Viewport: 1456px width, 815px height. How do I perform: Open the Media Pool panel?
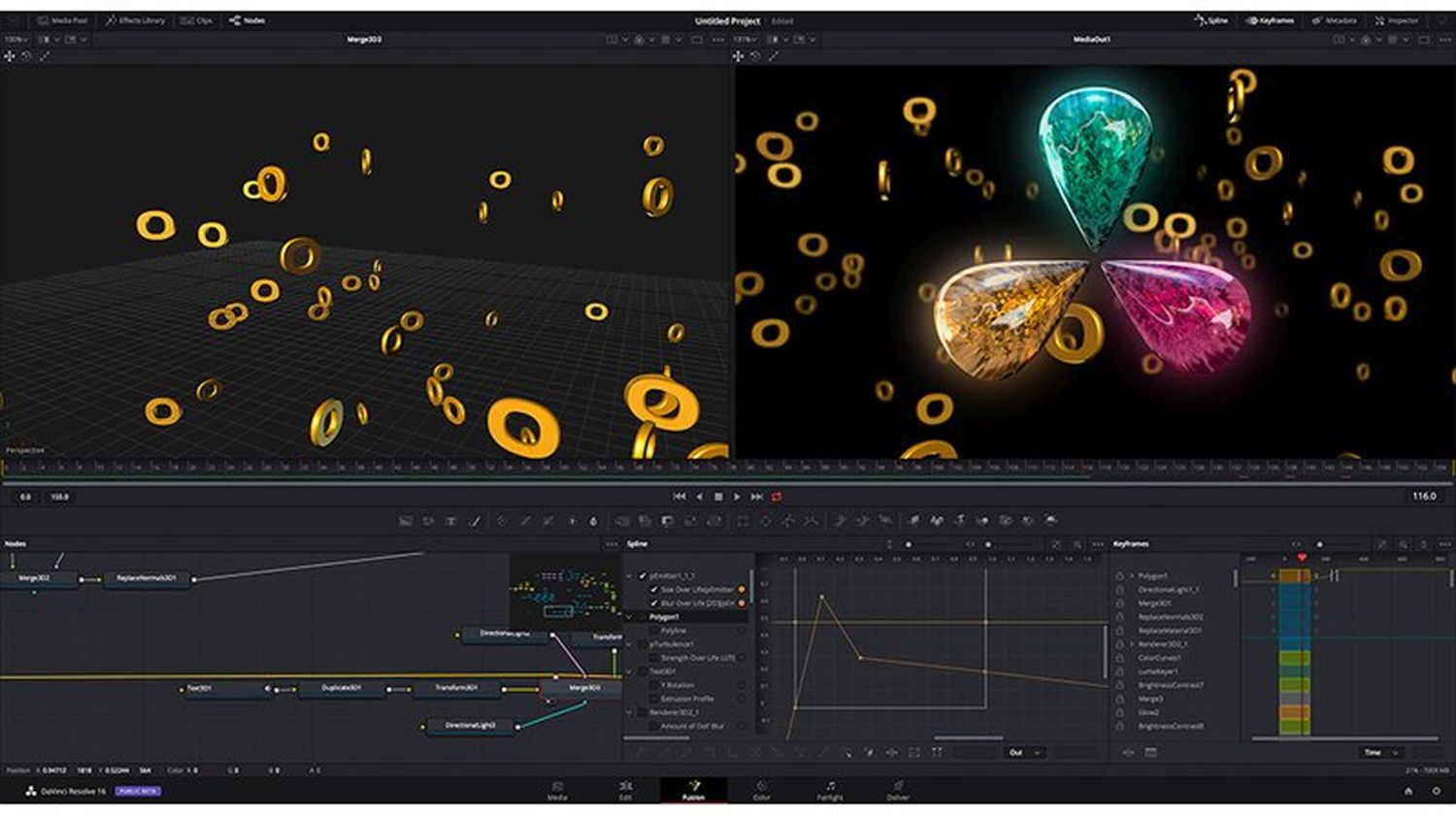pos(62,20)
